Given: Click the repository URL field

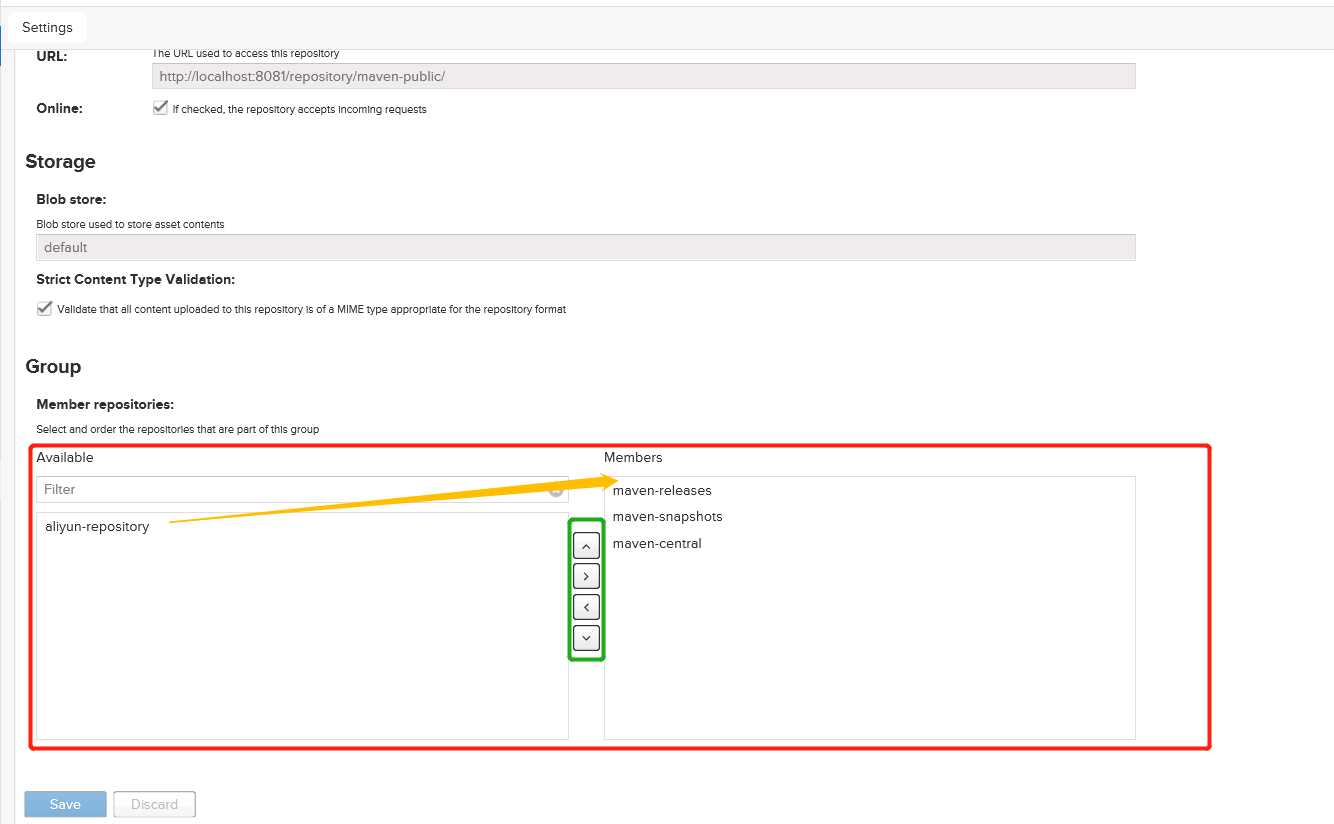Looking at the screenshot, I should click(x=644, y=76).
